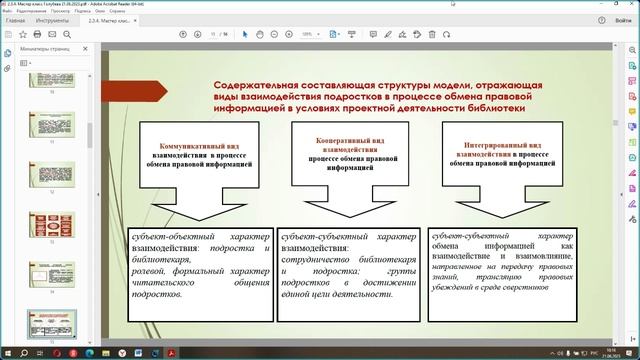Open Microsoft Edge from taskbar
This screenshot has height=360, width=640.
[89, 353]
